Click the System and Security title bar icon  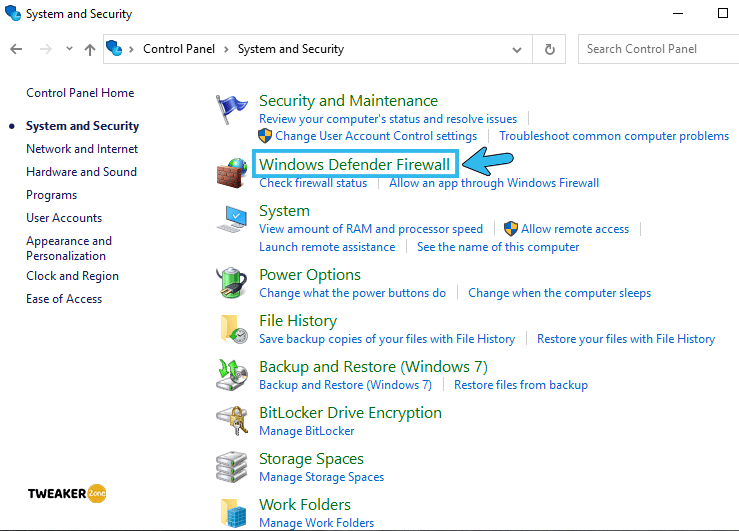coord(13,13)
